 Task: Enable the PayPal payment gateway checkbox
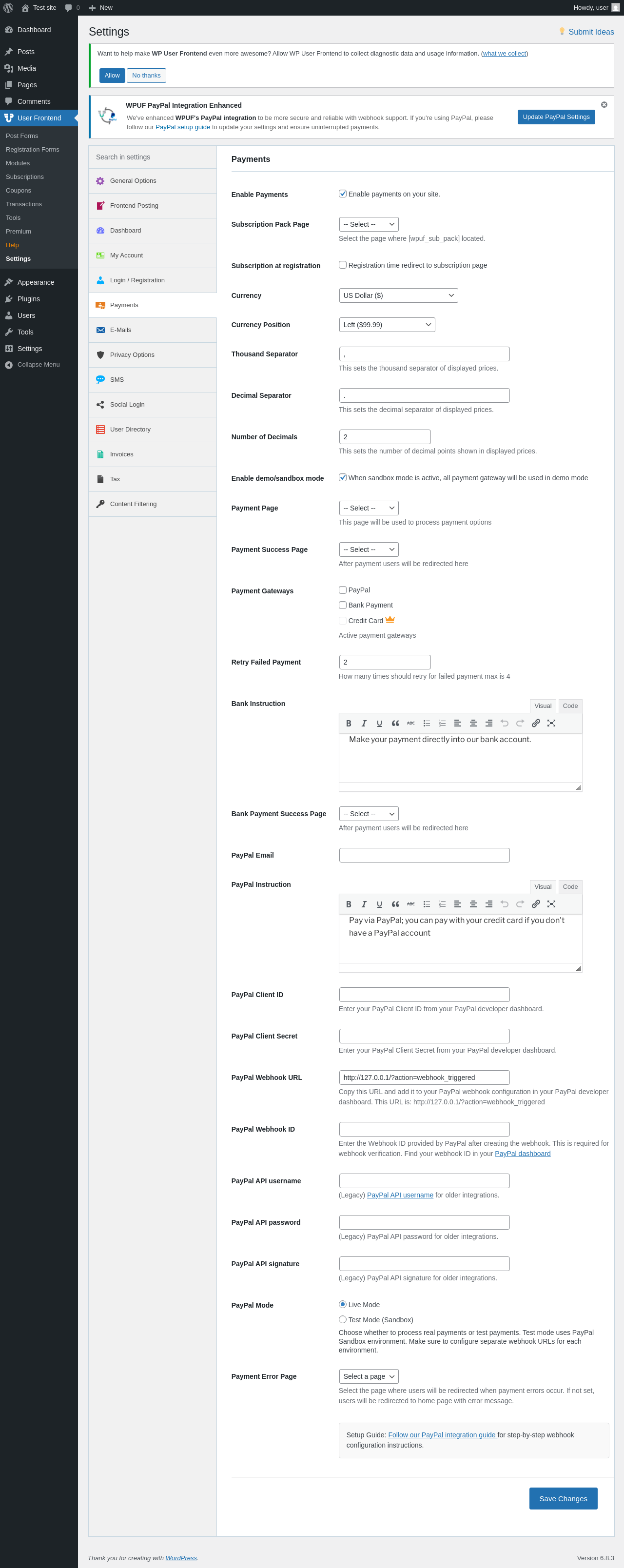[343, 590]
